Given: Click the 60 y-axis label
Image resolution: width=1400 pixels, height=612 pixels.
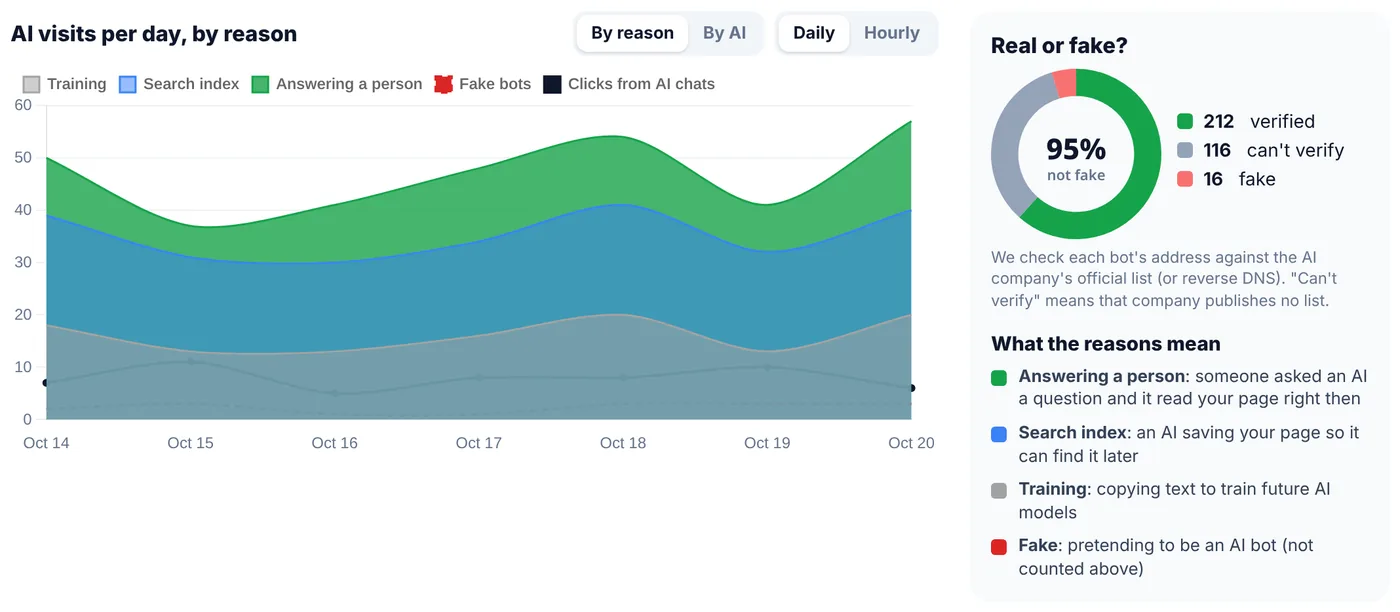Looking at the screenshot, I should point(23,105).
